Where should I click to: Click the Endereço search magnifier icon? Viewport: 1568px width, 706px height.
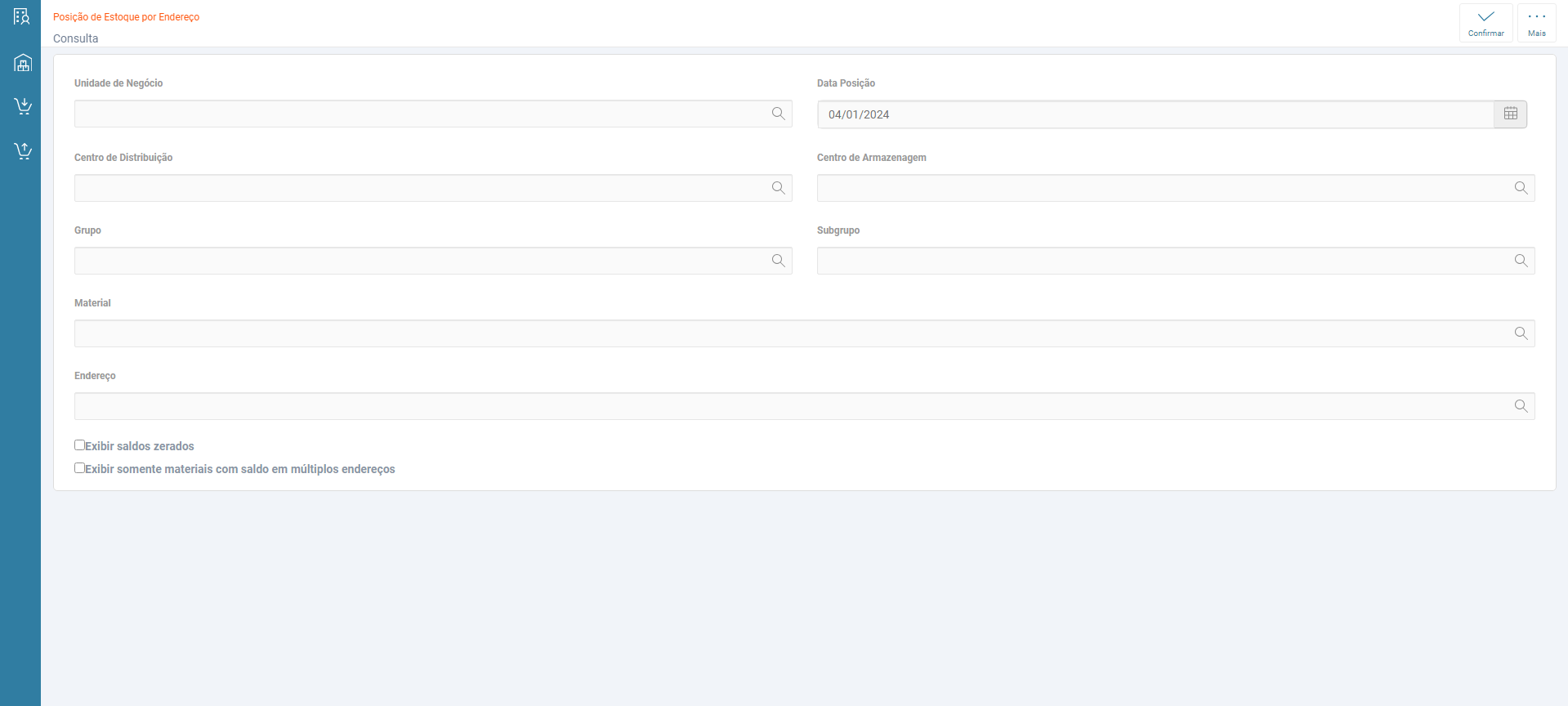point(1521,406)
